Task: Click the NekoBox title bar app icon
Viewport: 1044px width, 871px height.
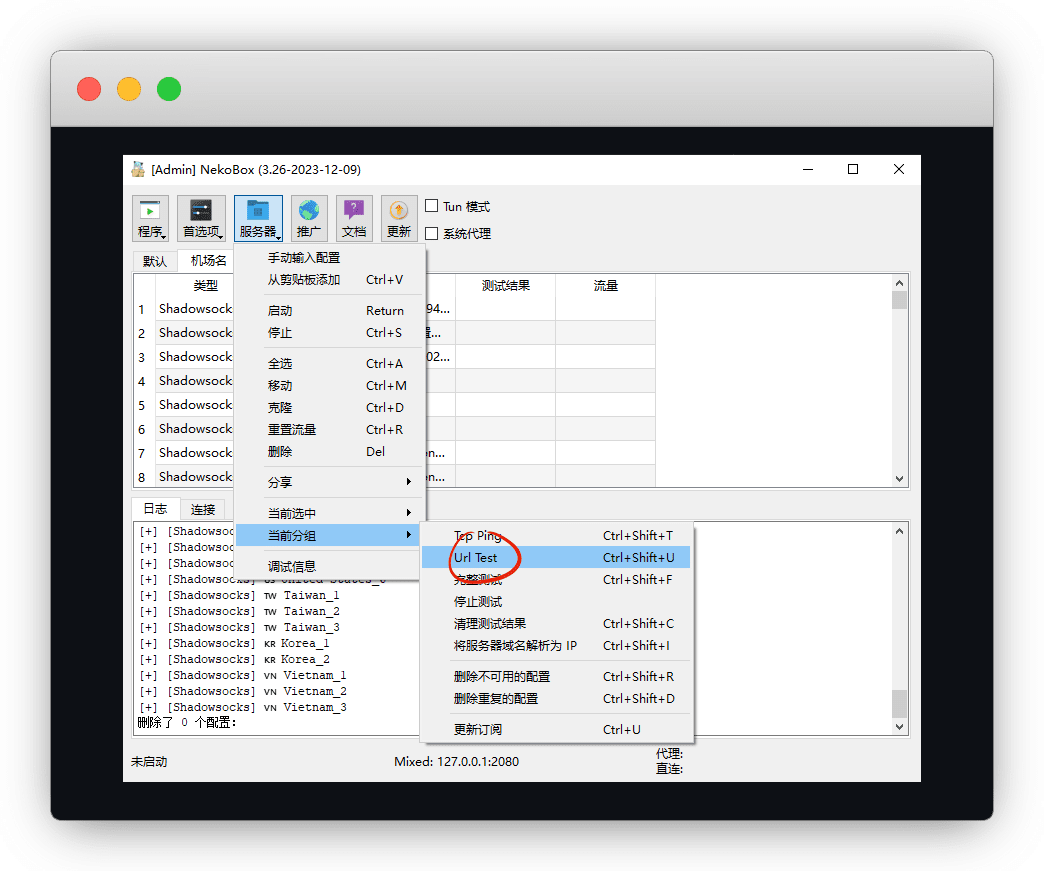Action: tap(138, 169)
